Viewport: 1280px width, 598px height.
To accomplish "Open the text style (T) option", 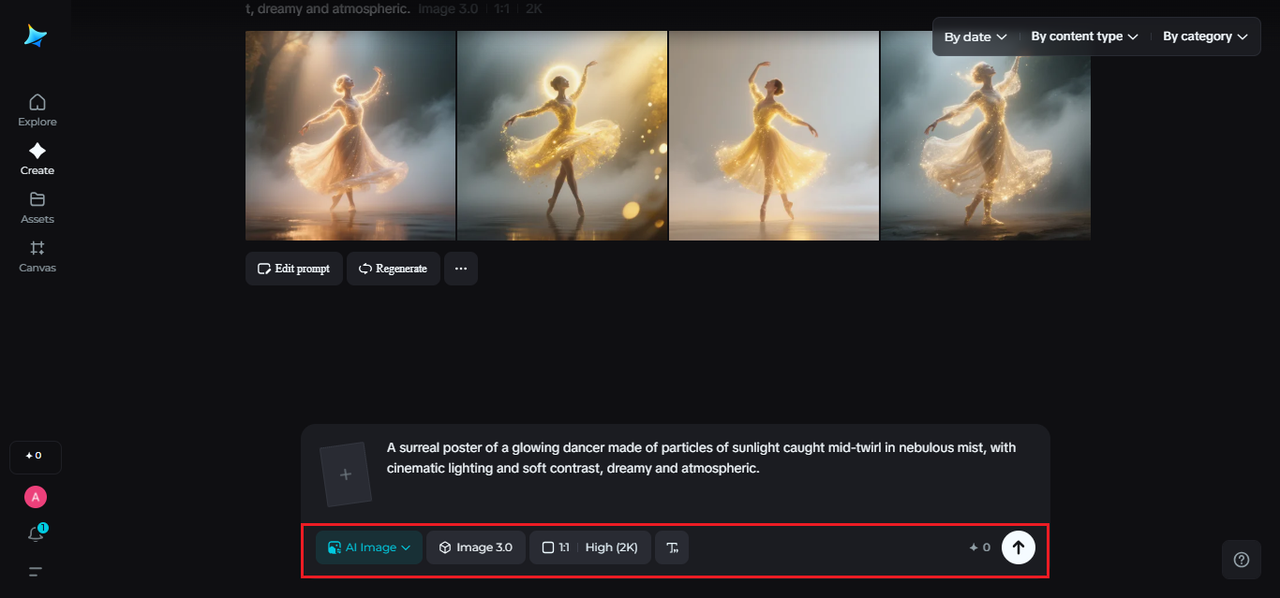I will click(x=671, y=547).
